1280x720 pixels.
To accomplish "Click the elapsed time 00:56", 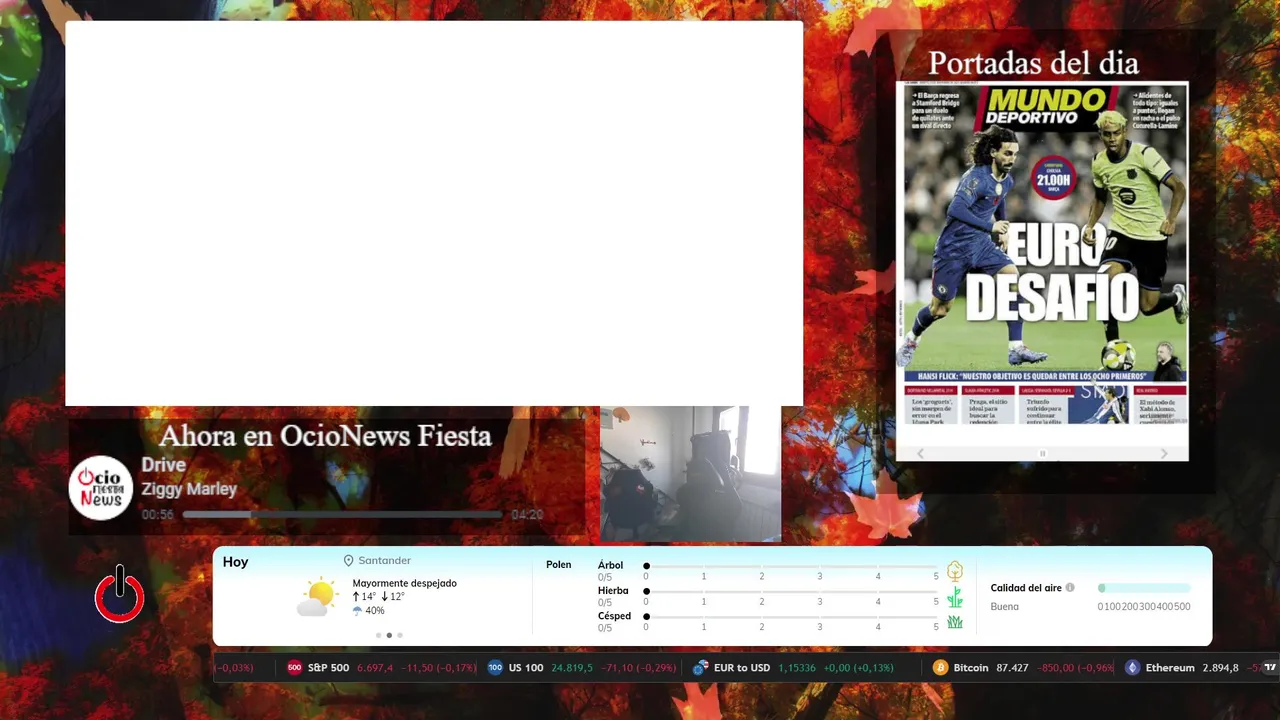I will [x=157, y=515].
